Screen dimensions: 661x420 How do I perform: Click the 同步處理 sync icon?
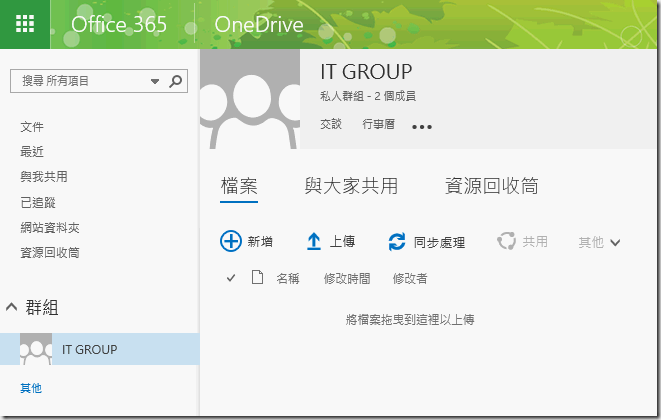(397, 241)
